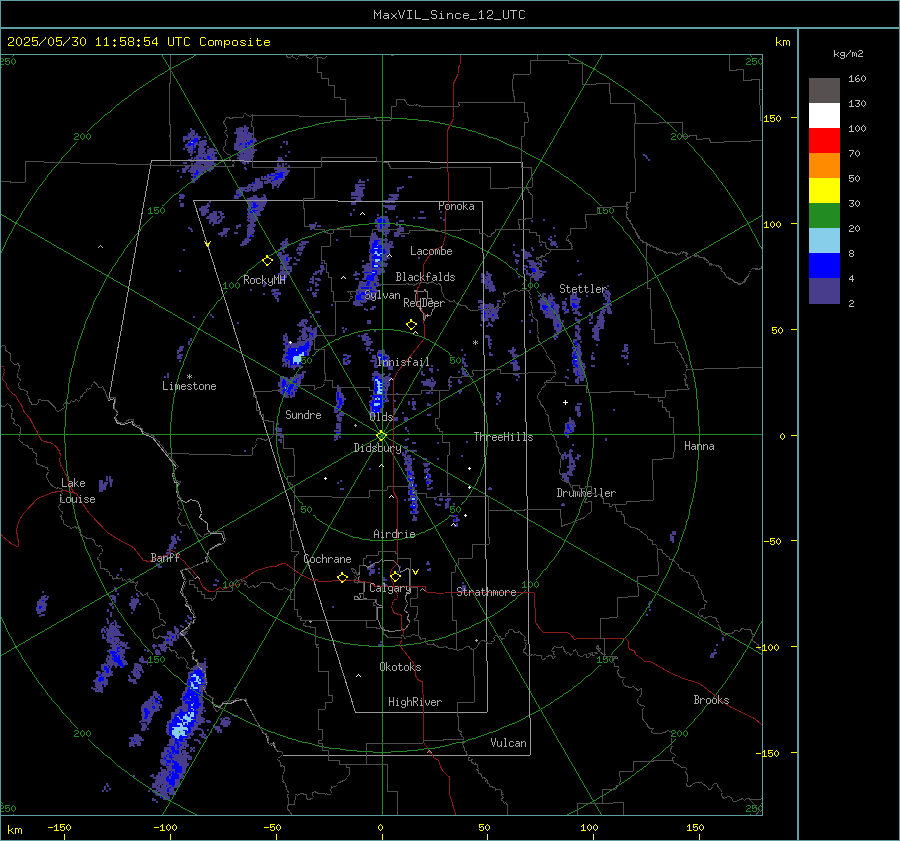The image size is (900, 841).
Task: Click the yellow diamond marker above RedDeer road
Action: 411,325
